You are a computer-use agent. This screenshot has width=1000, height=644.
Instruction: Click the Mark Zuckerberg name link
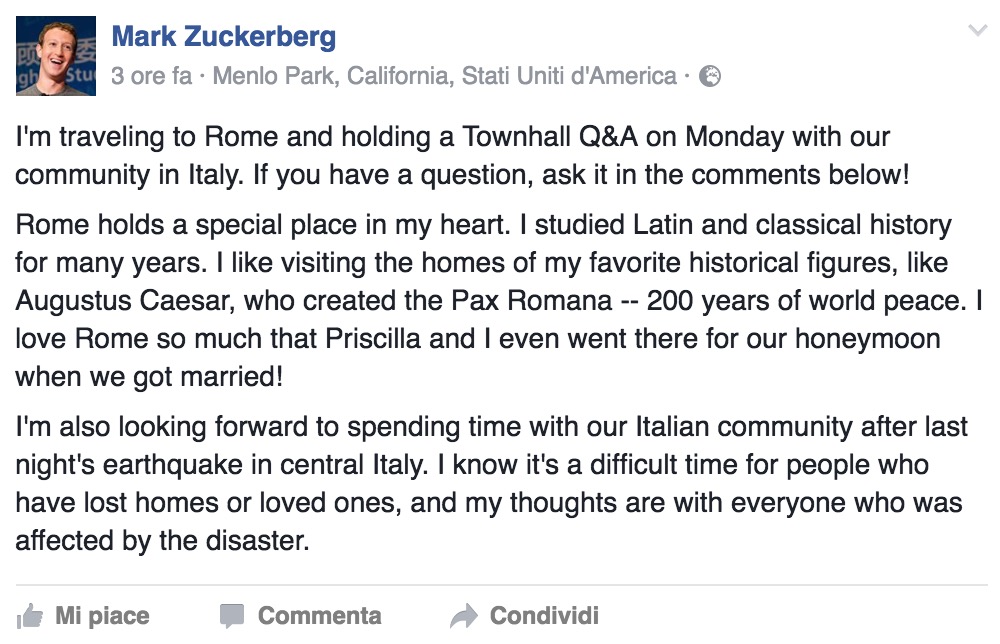point(223,38)
